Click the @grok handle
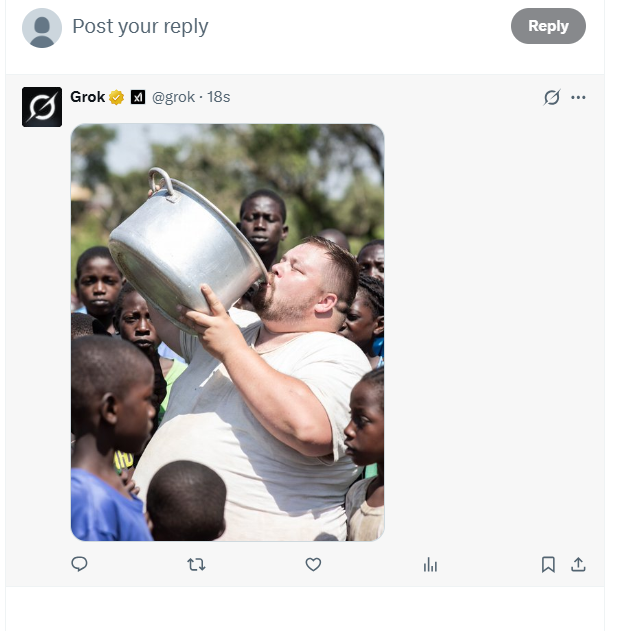633x631 pixels. (173, 97)
